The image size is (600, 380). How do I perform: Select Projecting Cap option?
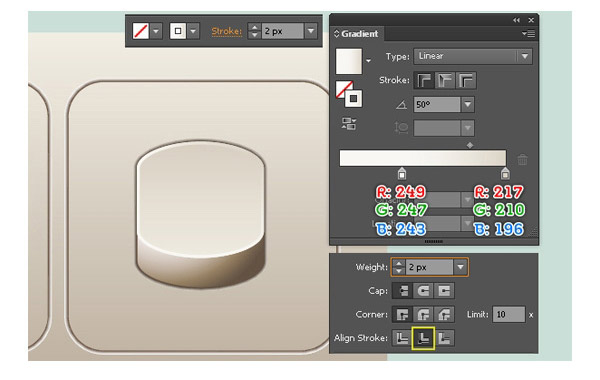(x=444, y=291)
